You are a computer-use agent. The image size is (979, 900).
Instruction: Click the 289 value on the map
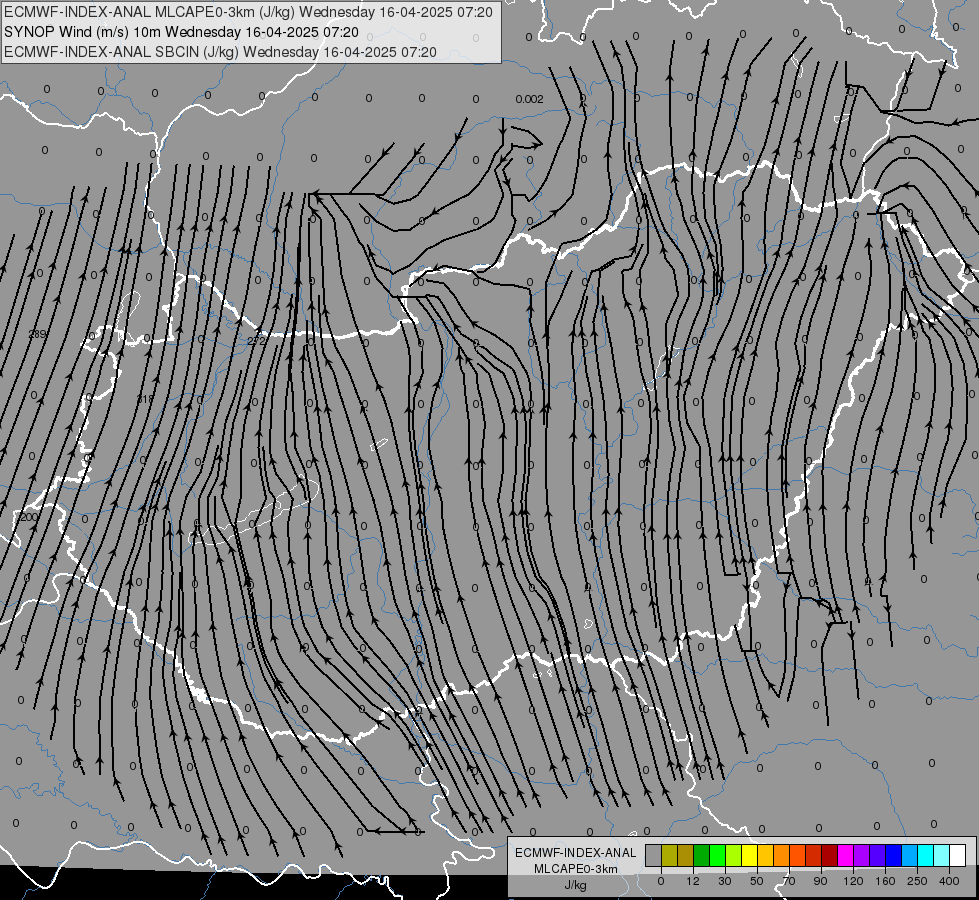[37, 334]
